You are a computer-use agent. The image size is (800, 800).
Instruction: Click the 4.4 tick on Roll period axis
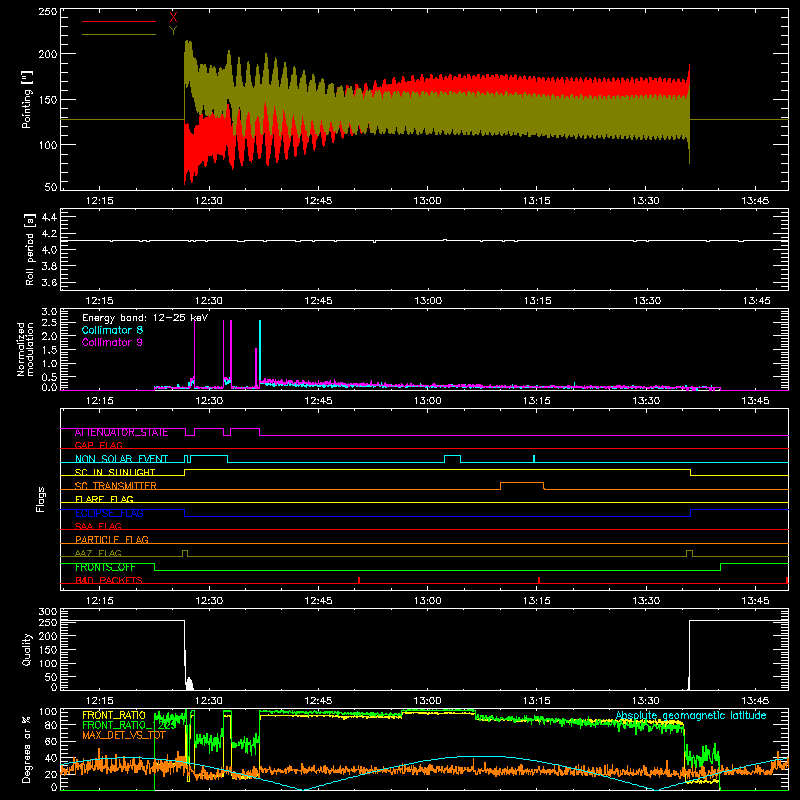(x=49, y=217)
